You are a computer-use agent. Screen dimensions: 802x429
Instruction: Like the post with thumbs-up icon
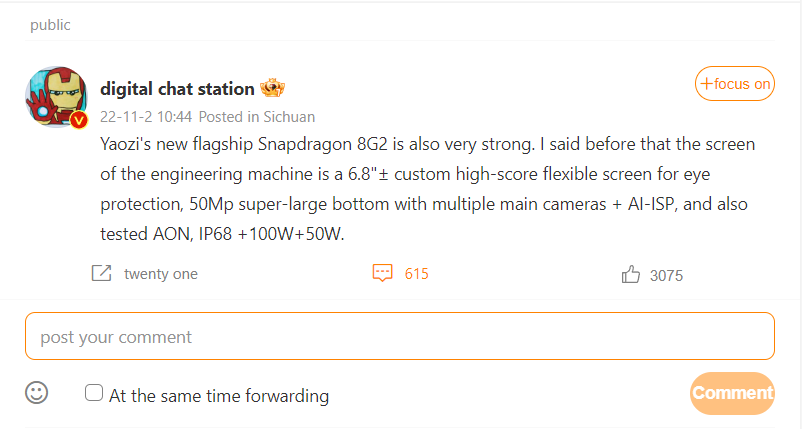point(631,274)
